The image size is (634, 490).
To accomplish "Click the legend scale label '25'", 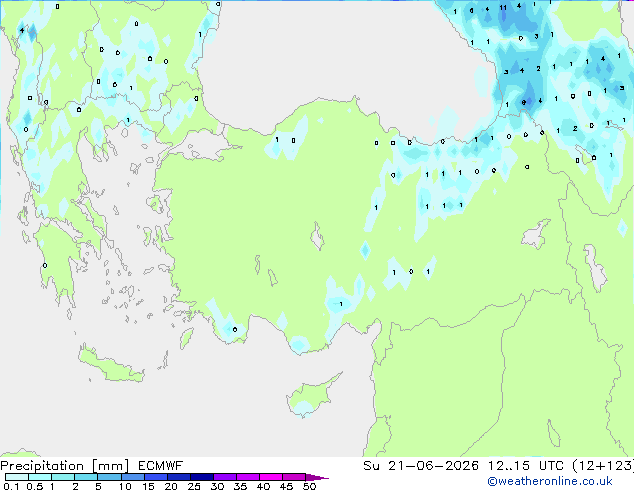I will (x=194, y=486).
